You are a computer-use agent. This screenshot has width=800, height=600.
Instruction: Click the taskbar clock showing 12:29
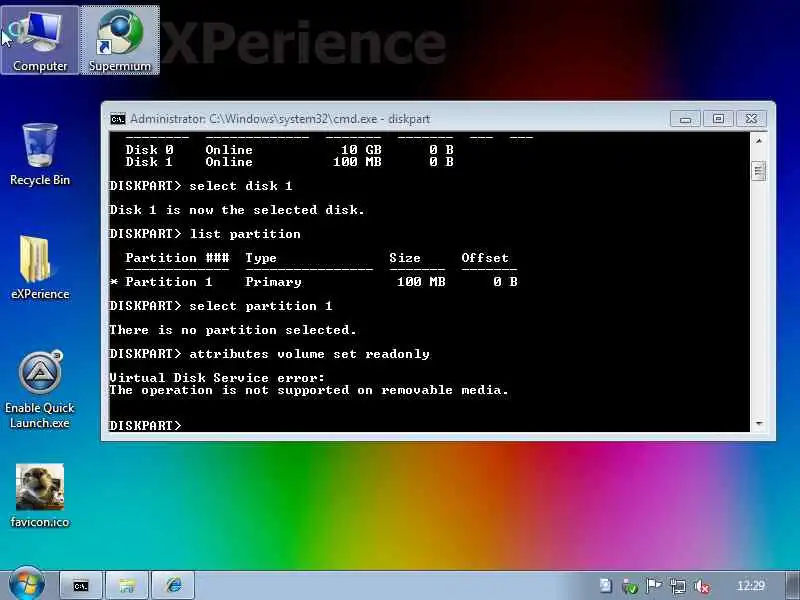[751, 585]
